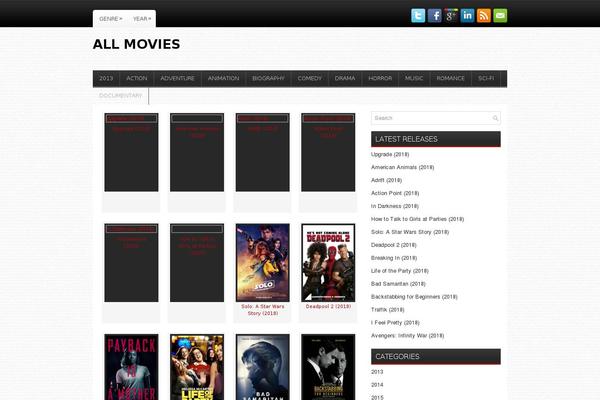Open the ACTION genre menu item

point(137,78)
